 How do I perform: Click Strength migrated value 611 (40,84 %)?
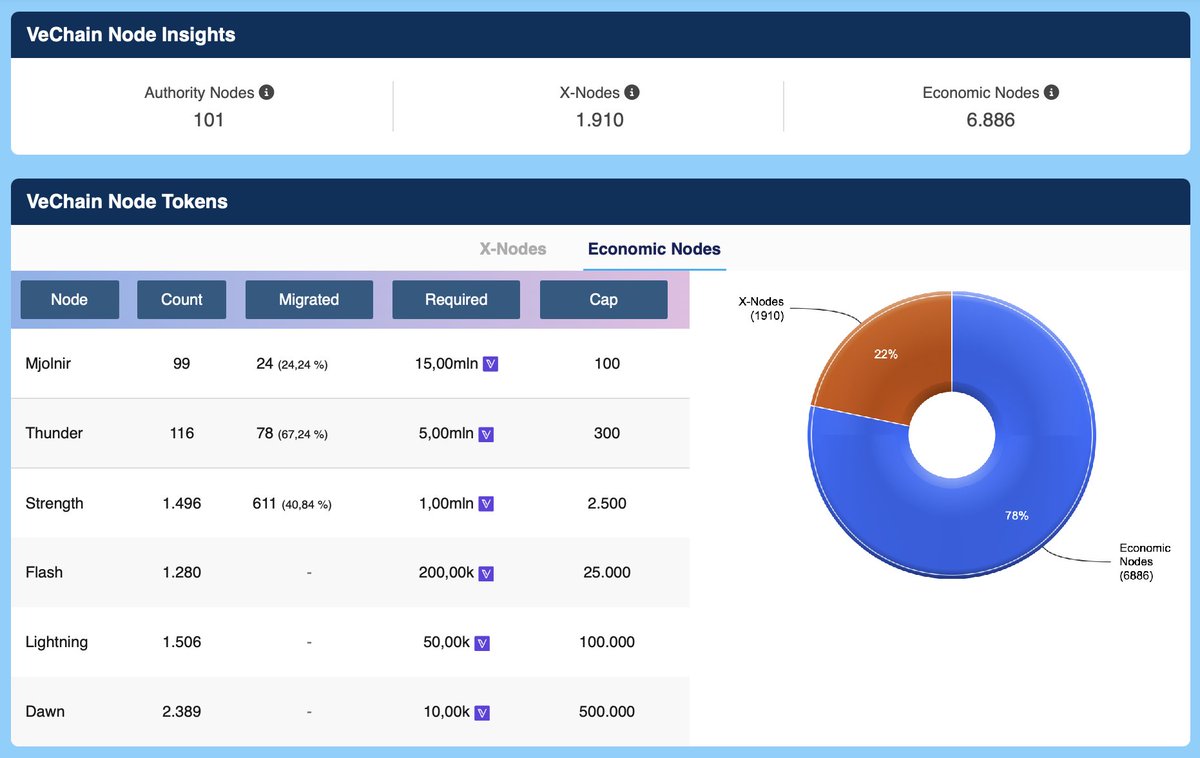click(292, 504)
